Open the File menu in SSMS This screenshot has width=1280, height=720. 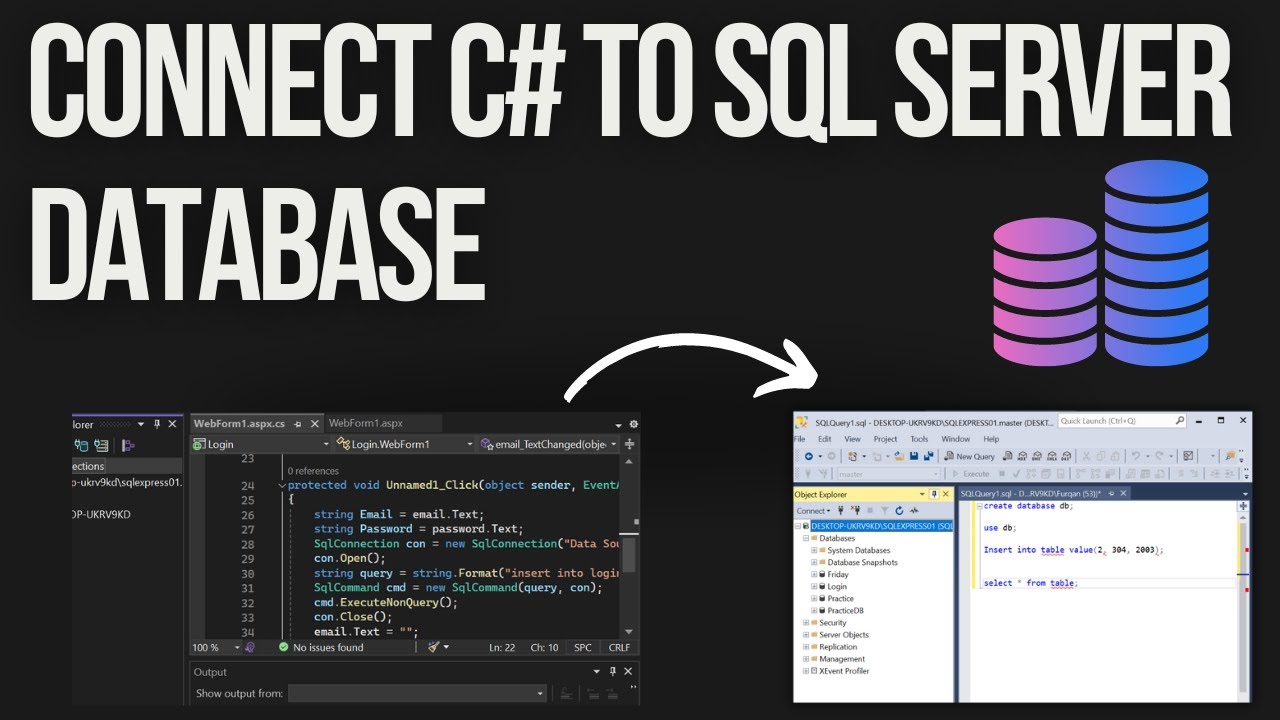799,439
